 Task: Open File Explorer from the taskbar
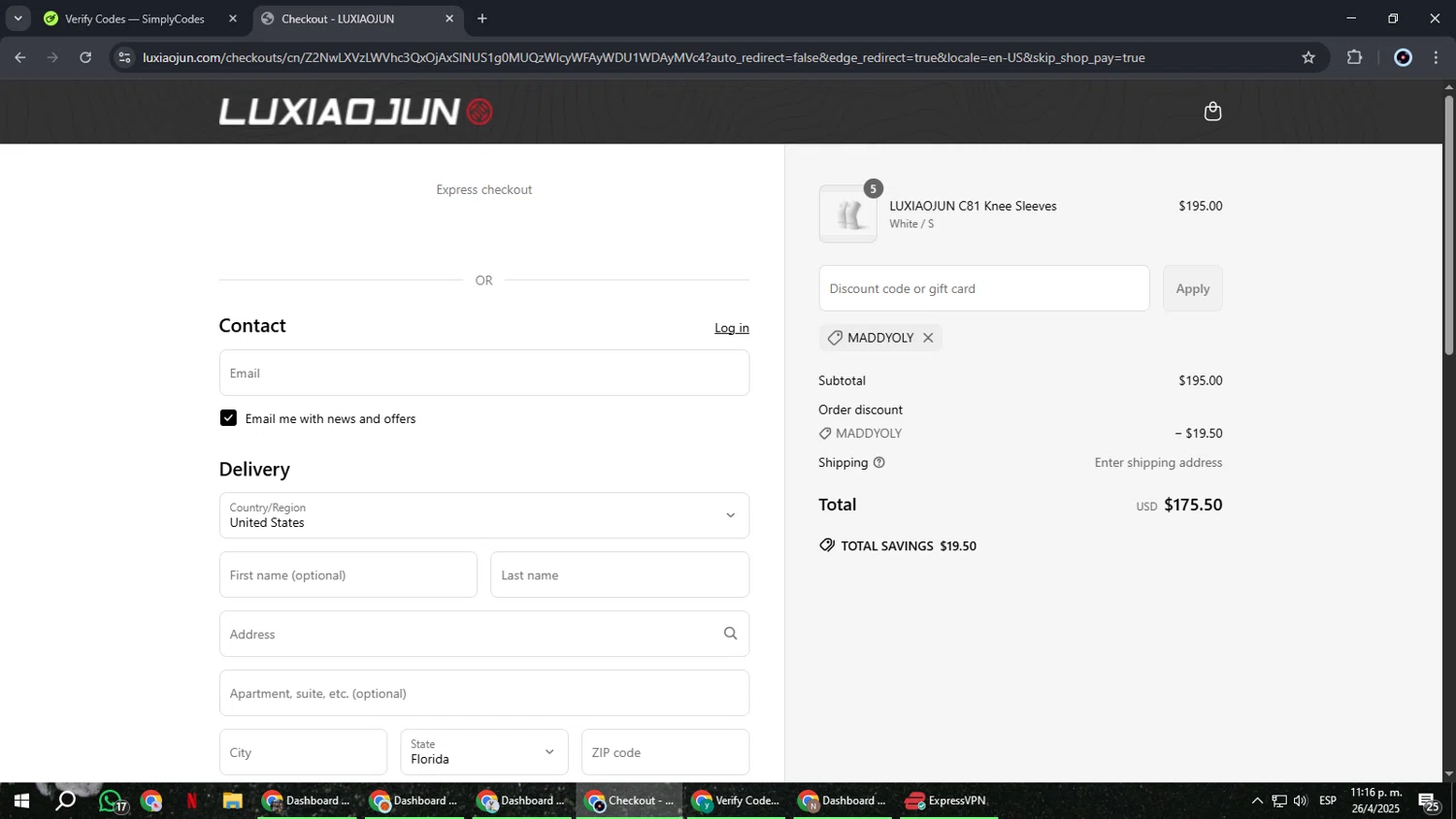pos(232,802)
